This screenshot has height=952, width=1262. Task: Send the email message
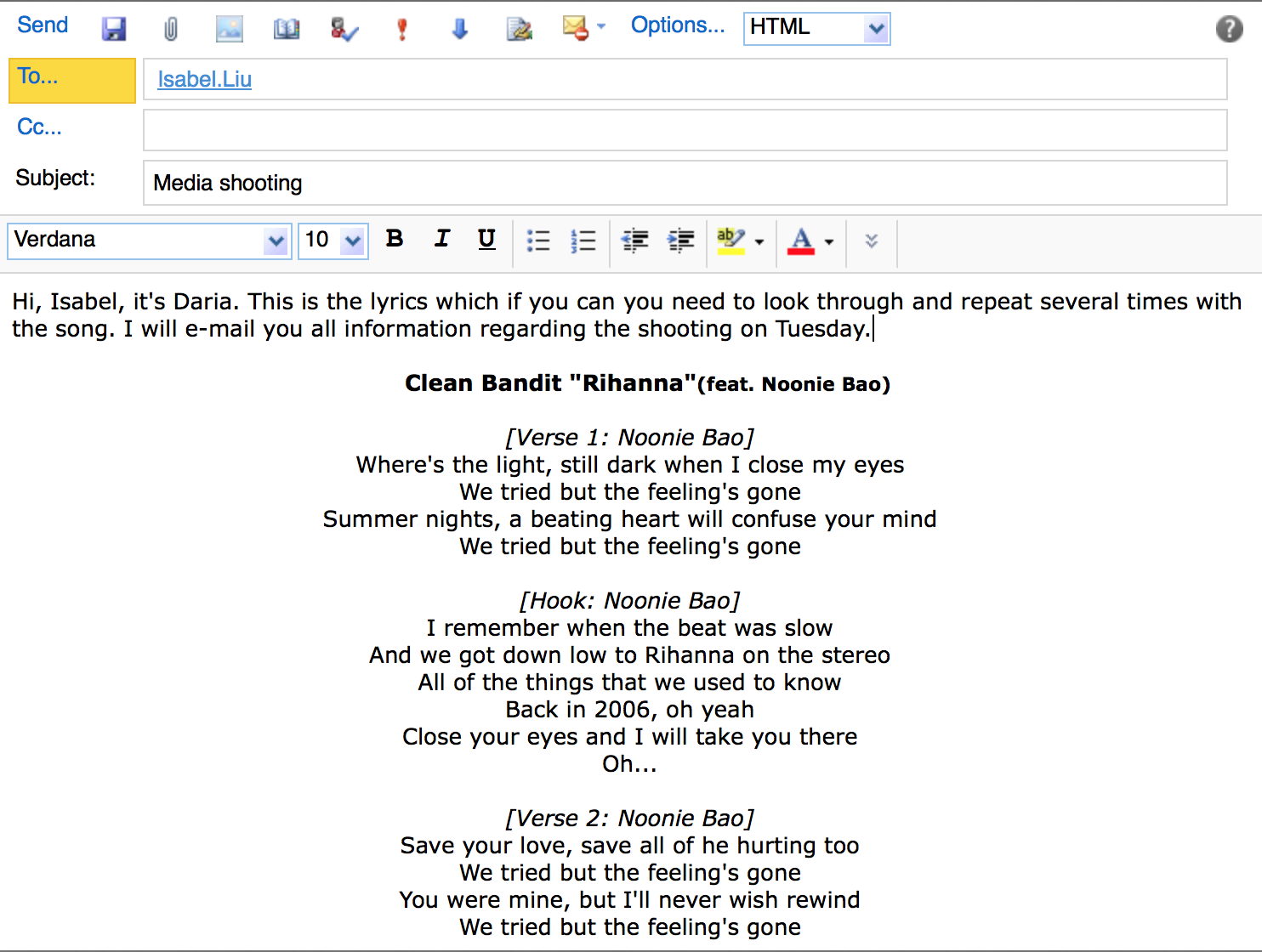tap(43, 25)
